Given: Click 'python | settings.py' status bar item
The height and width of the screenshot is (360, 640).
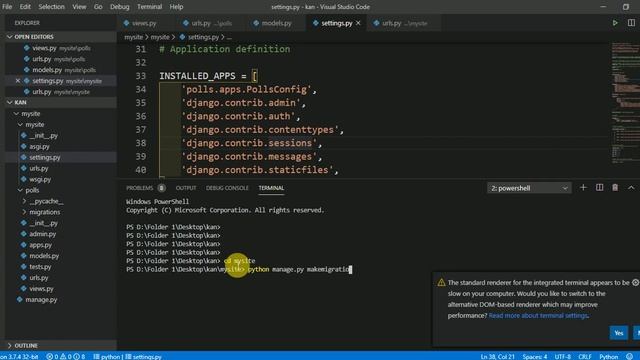Looking at the screenshot, I should 127,356.
